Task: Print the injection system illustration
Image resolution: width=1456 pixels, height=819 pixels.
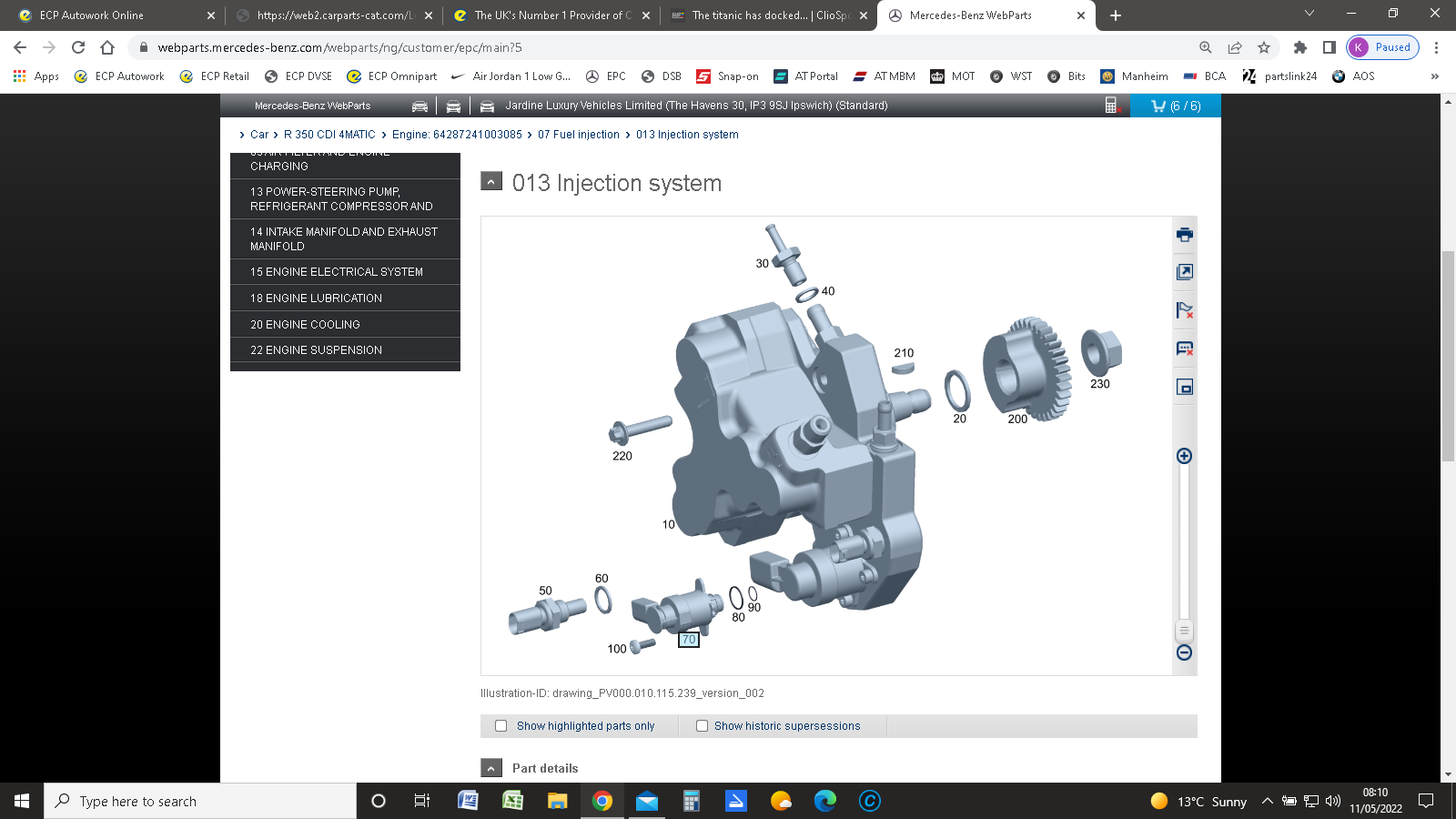Action: tap(1184, 235)
